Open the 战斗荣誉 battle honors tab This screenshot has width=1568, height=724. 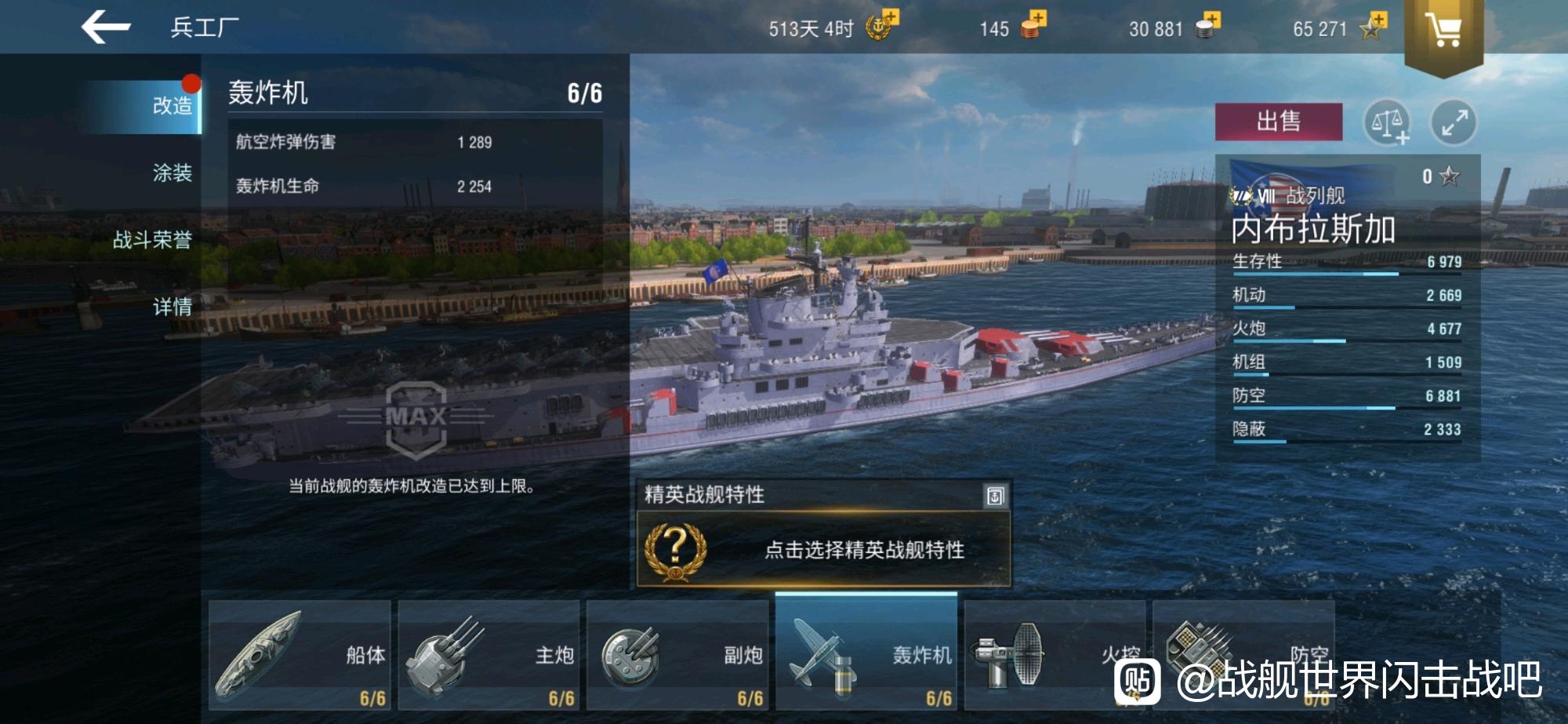(x=152, y=240)
